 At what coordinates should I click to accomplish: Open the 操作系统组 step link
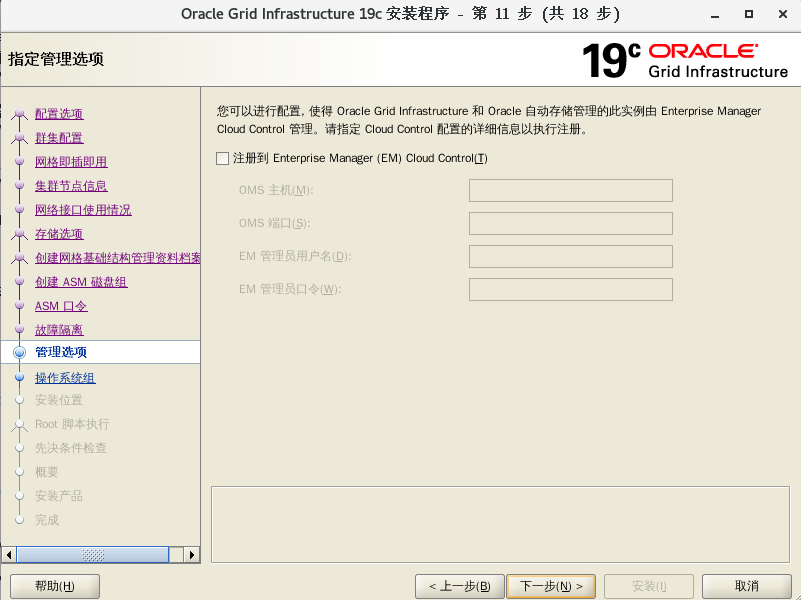(x=65, y=378)
